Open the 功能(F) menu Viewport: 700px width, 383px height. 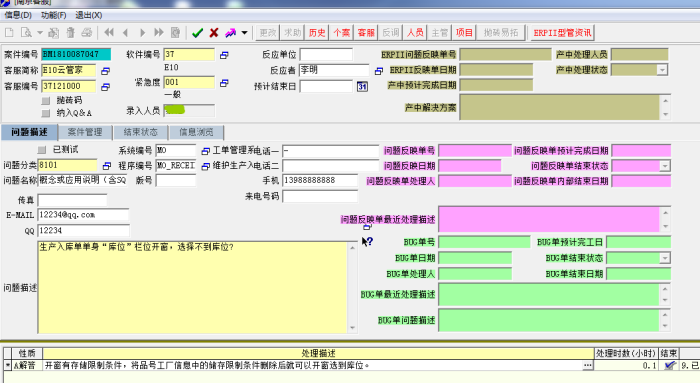(54, 15)
